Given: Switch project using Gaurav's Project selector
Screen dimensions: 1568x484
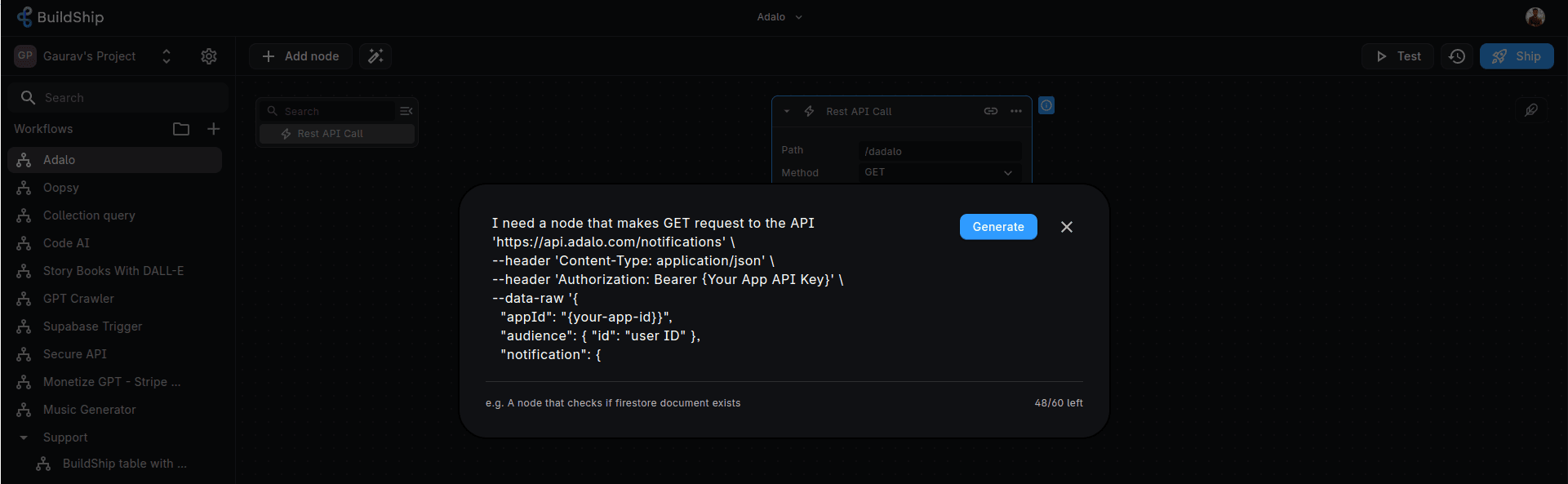Looking at the screenshot, I should [x=167, y=56].
